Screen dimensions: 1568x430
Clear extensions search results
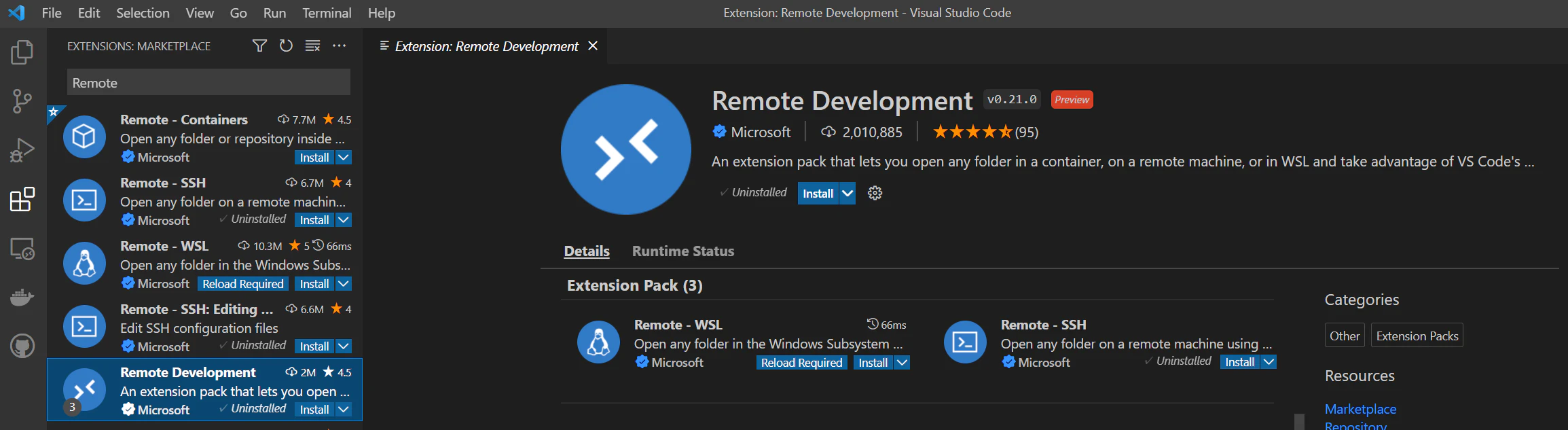coord(312,46)
